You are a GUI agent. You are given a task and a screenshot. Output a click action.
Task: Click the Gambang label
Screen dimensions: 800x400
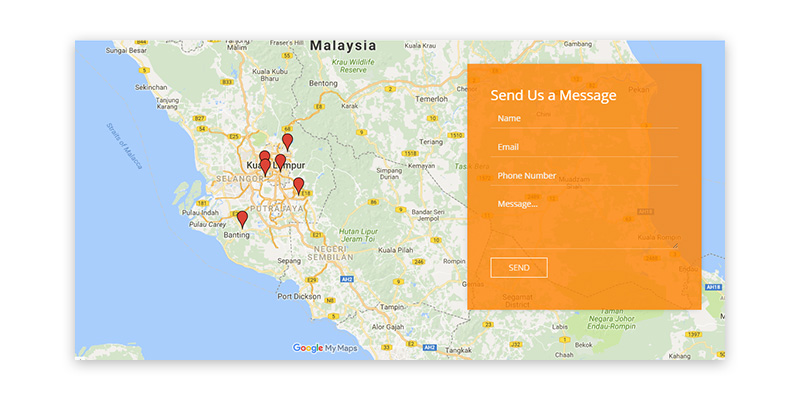click(x=577, y=44)
